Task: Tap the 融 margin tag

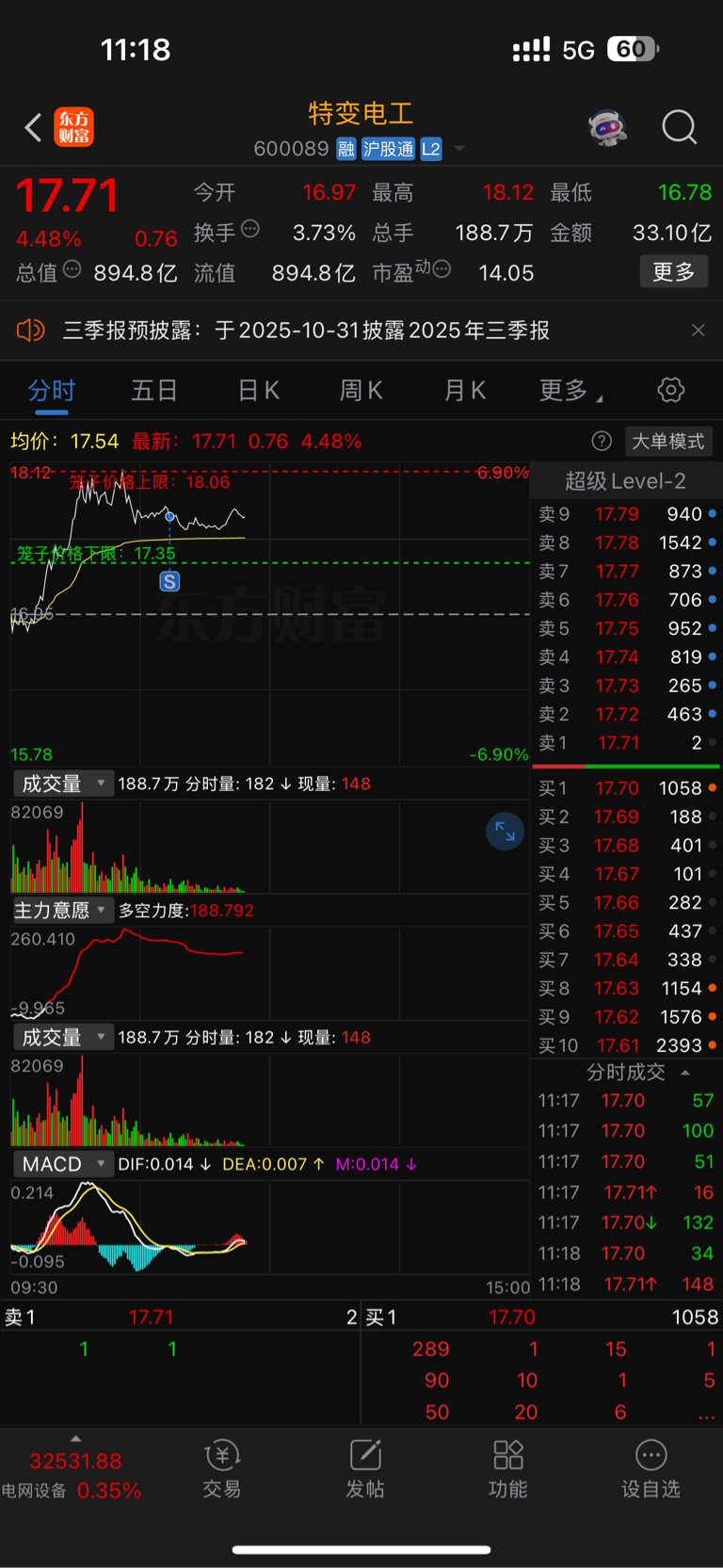Action: tap(346, 149)
